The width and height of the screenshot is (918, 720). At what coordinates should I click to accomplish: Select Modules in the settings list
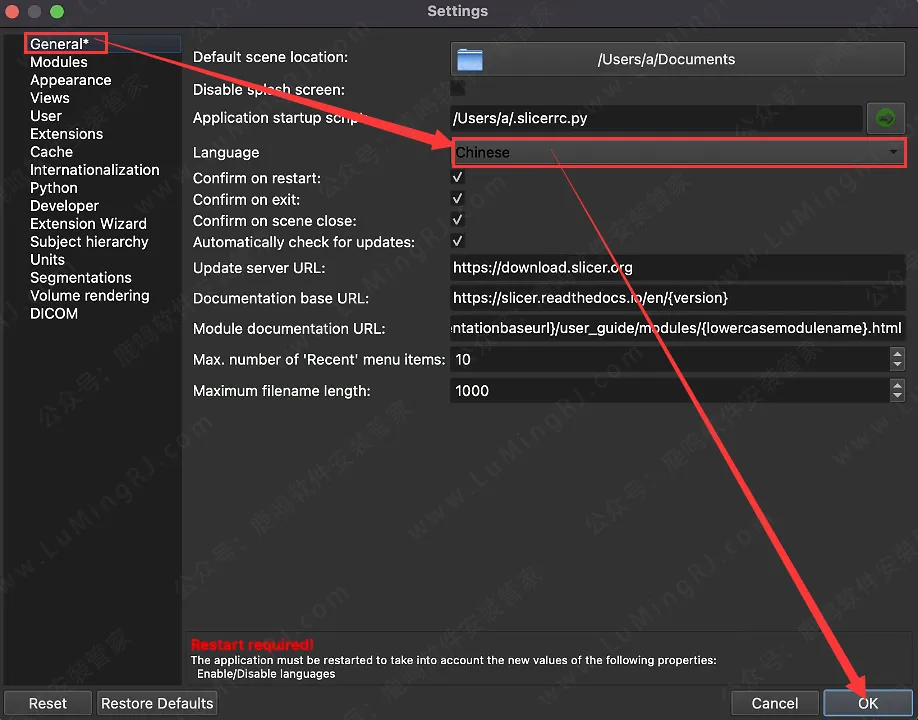pyautogui.click(x=58, y=62)
